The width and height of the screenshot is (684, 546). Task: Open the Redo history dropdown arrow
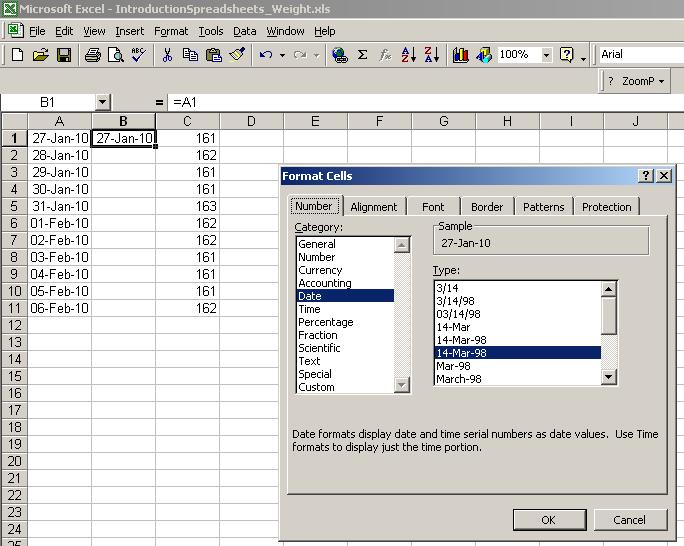317,55
